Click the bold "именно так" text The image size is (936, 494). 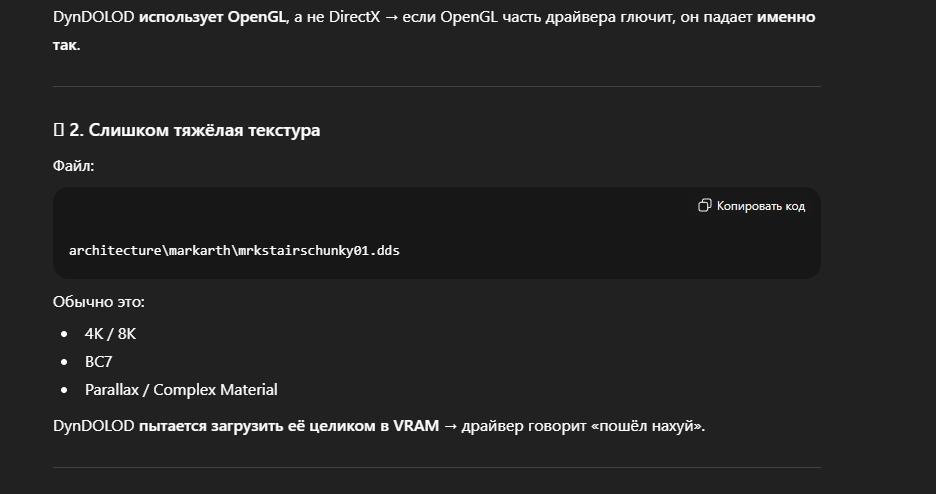coord(783,17)
